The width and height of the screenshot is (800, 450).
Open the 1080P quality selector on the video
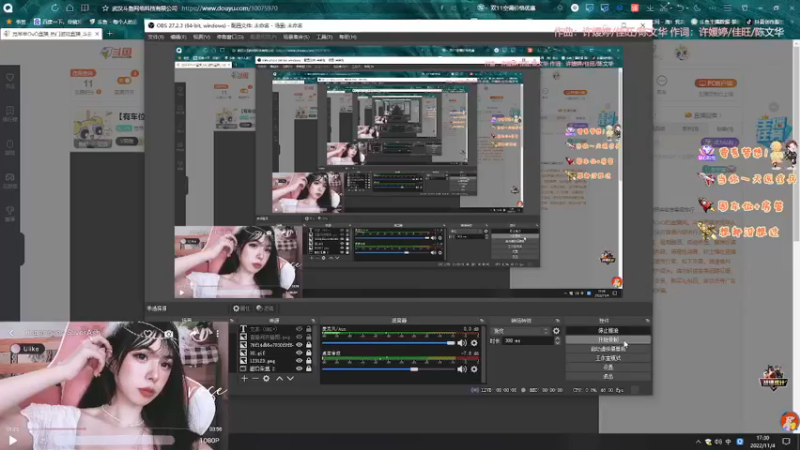[x=209, y=440]
